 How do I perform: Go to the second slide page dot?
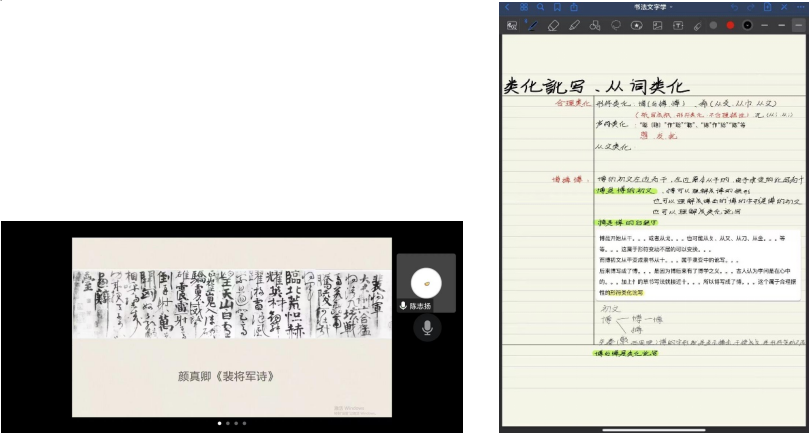point(228,423)
